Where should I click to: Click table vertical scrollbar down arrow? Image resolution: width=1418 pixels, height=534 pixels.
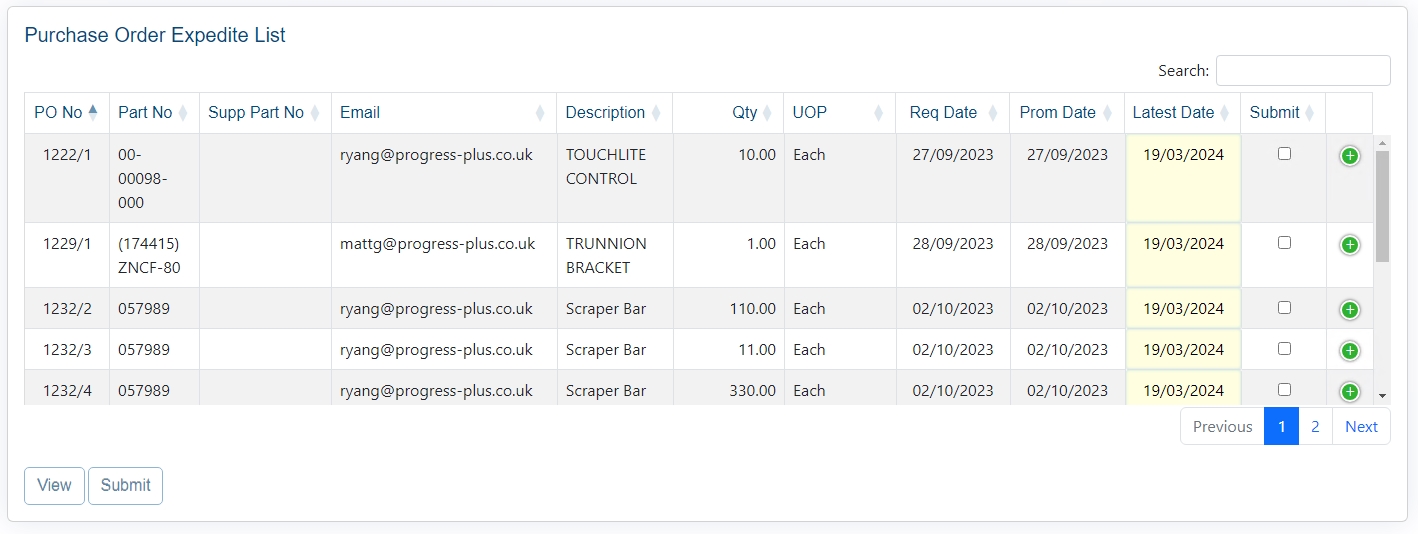click(x=1383, y=396)
